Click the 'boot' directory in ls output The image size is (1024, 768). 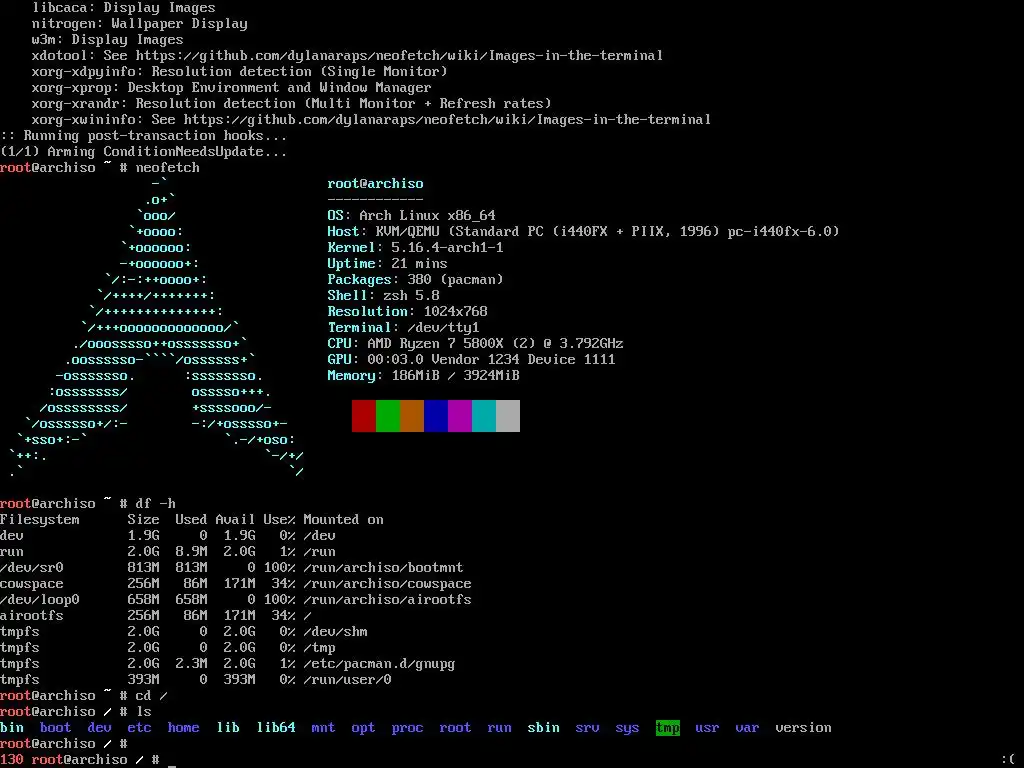pos(56,728)
